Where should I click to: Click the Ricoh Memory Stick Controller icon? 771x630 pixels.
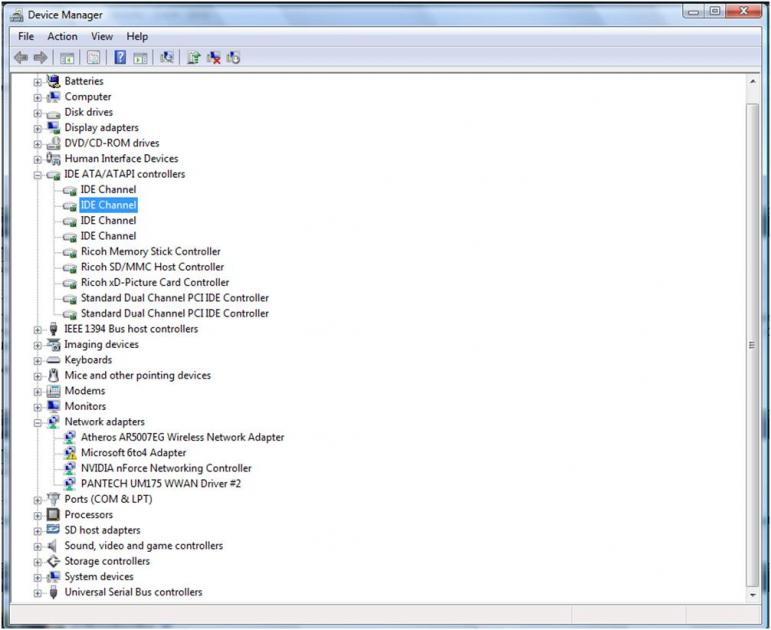pyautogui.click(x=70, y=252)
